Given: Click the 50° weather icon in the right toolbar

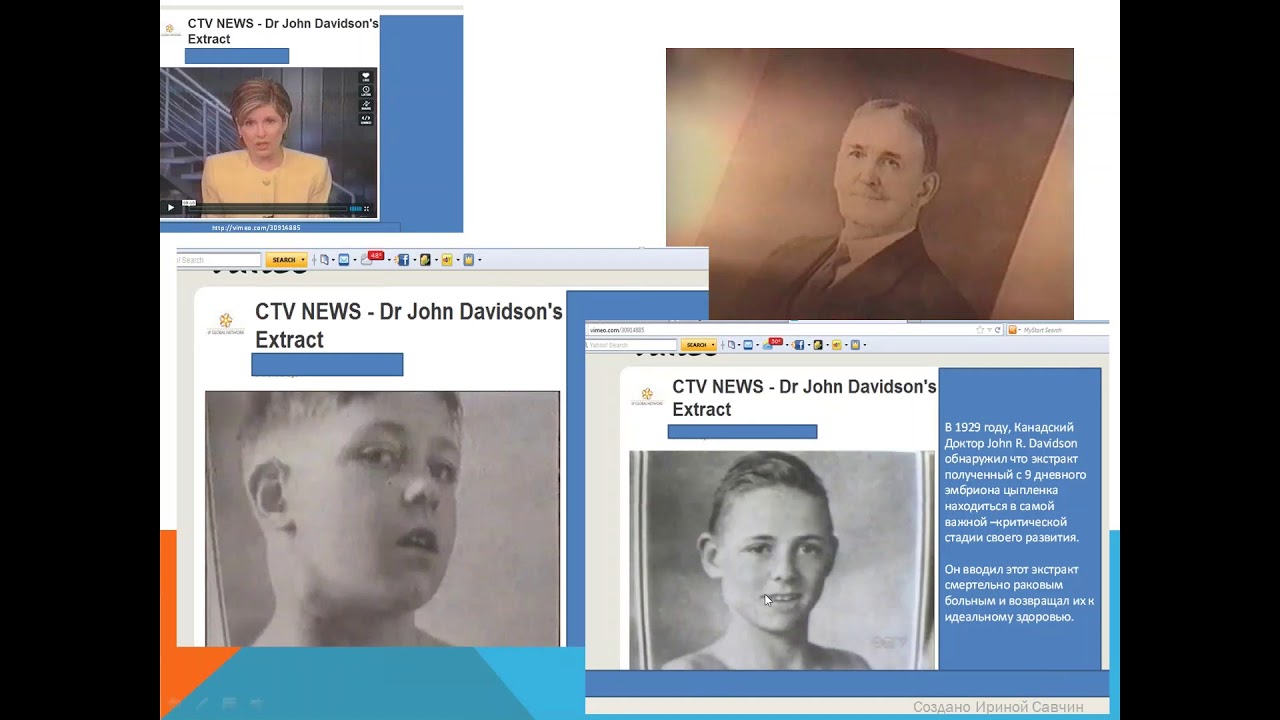Looking at the screenshot, I should coord(772,344).
